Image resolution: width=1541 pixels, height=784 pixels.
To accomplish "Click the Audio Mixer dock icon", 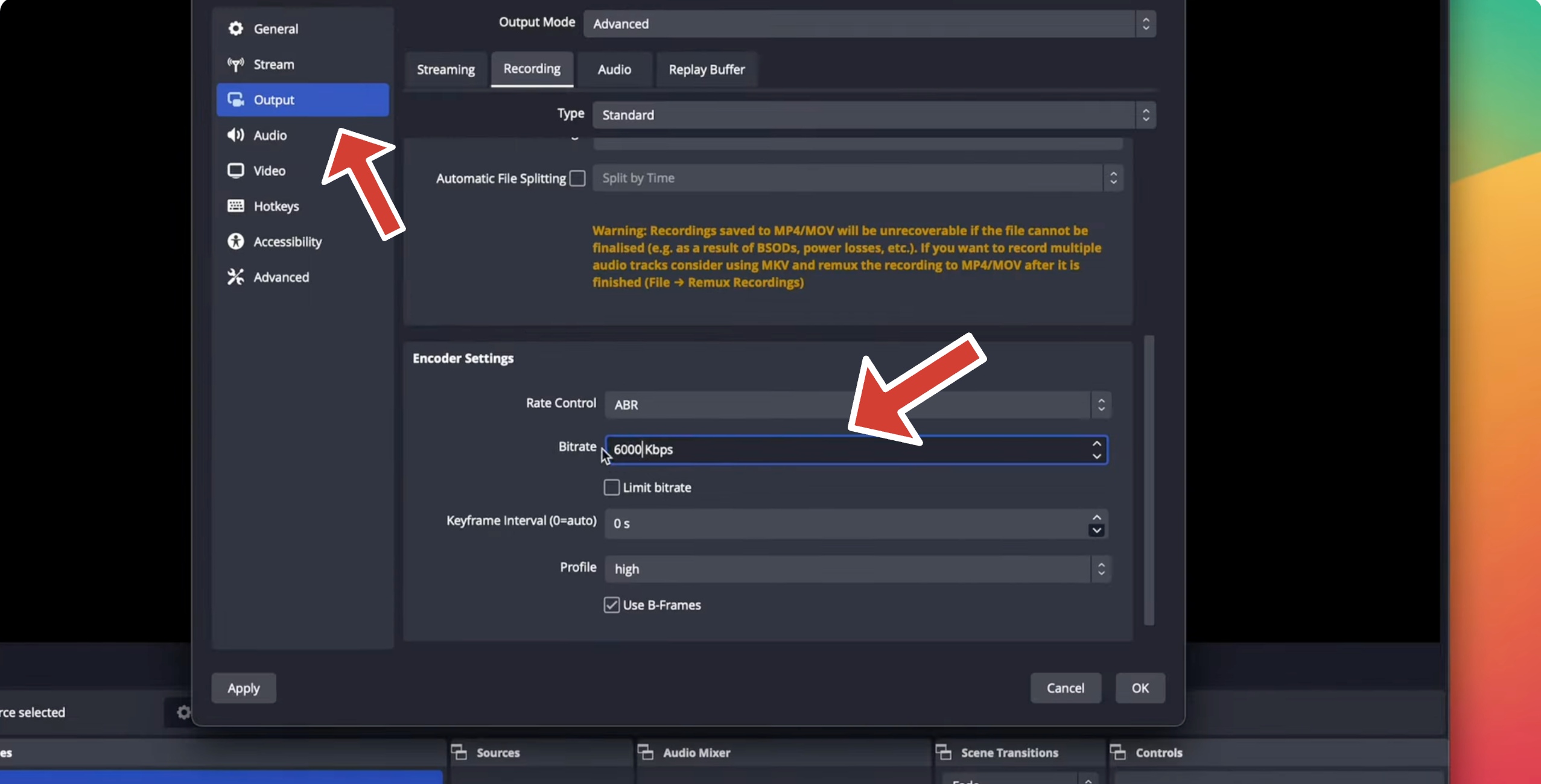I will (646, 752).
